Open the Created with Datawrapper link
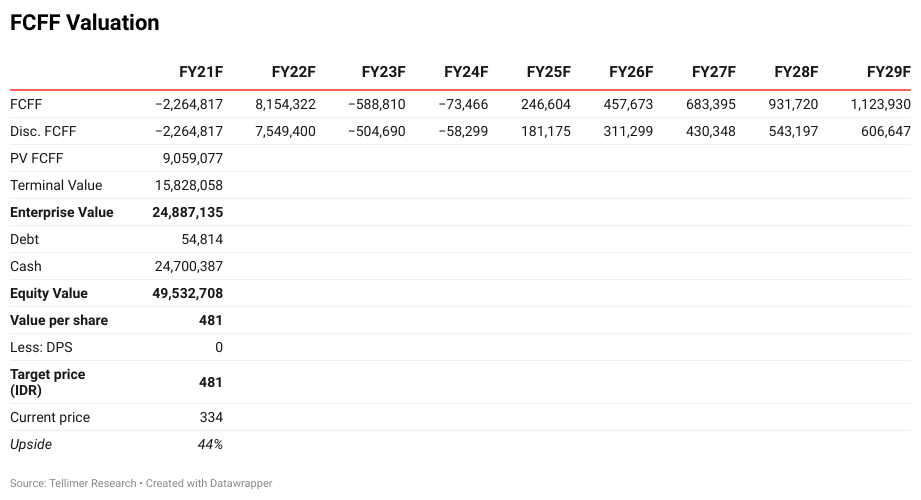This screenshot has height=500, width=921. tap(209, 484)
